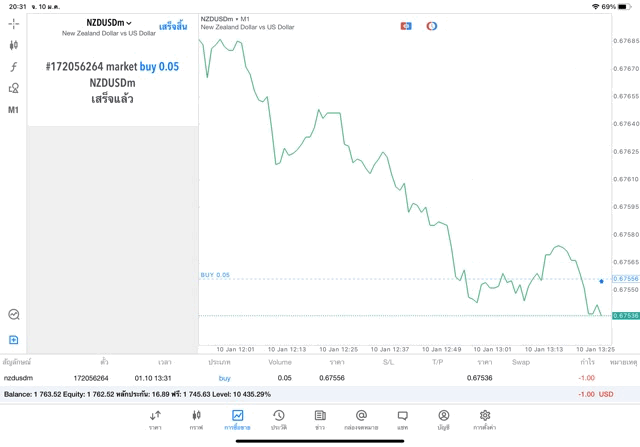Open the ราคา quotes tab

155,420
